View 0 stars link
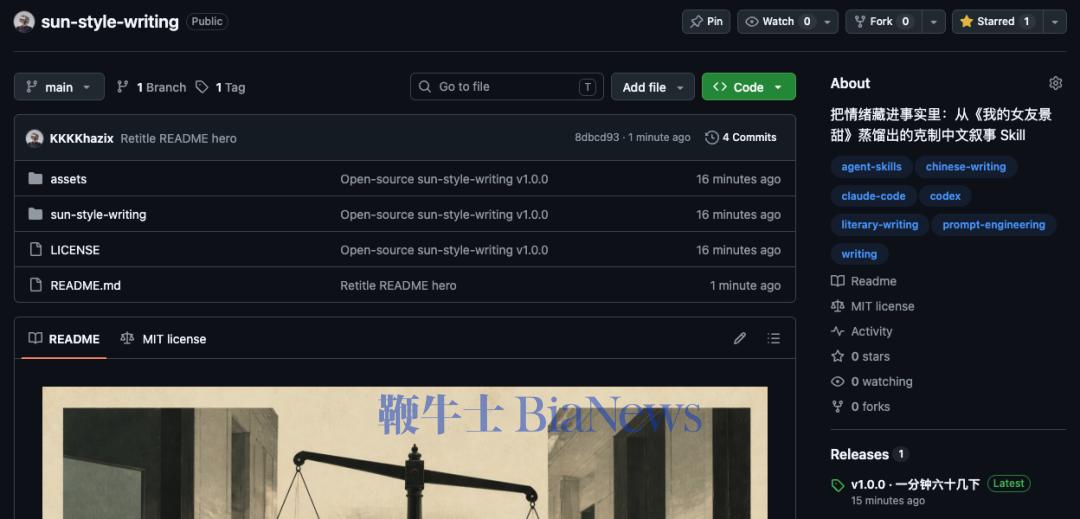This screenshot has height=519, width=1080. click(x=860, y=357)
